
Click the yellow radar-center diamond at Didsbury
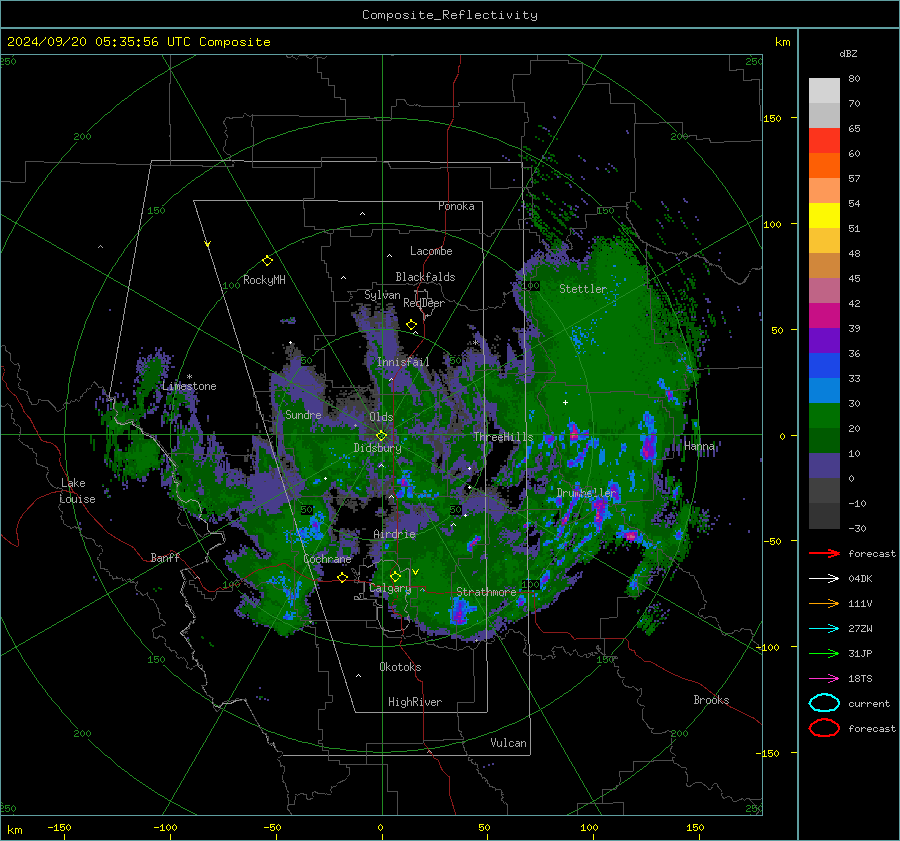(x=382, y=436)
